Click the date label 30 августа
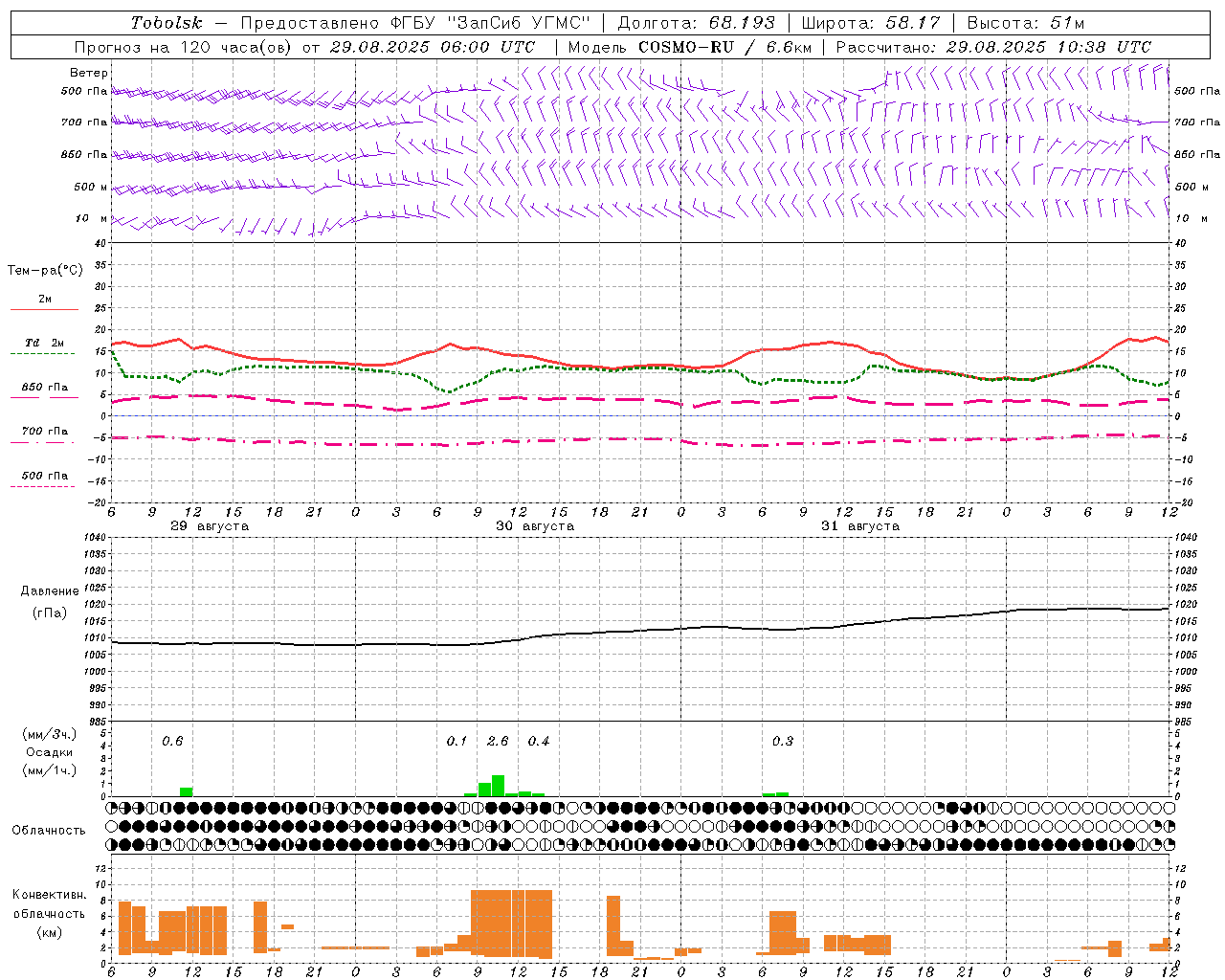Viewport: 1225px width, 980px height. click(535, 526)
